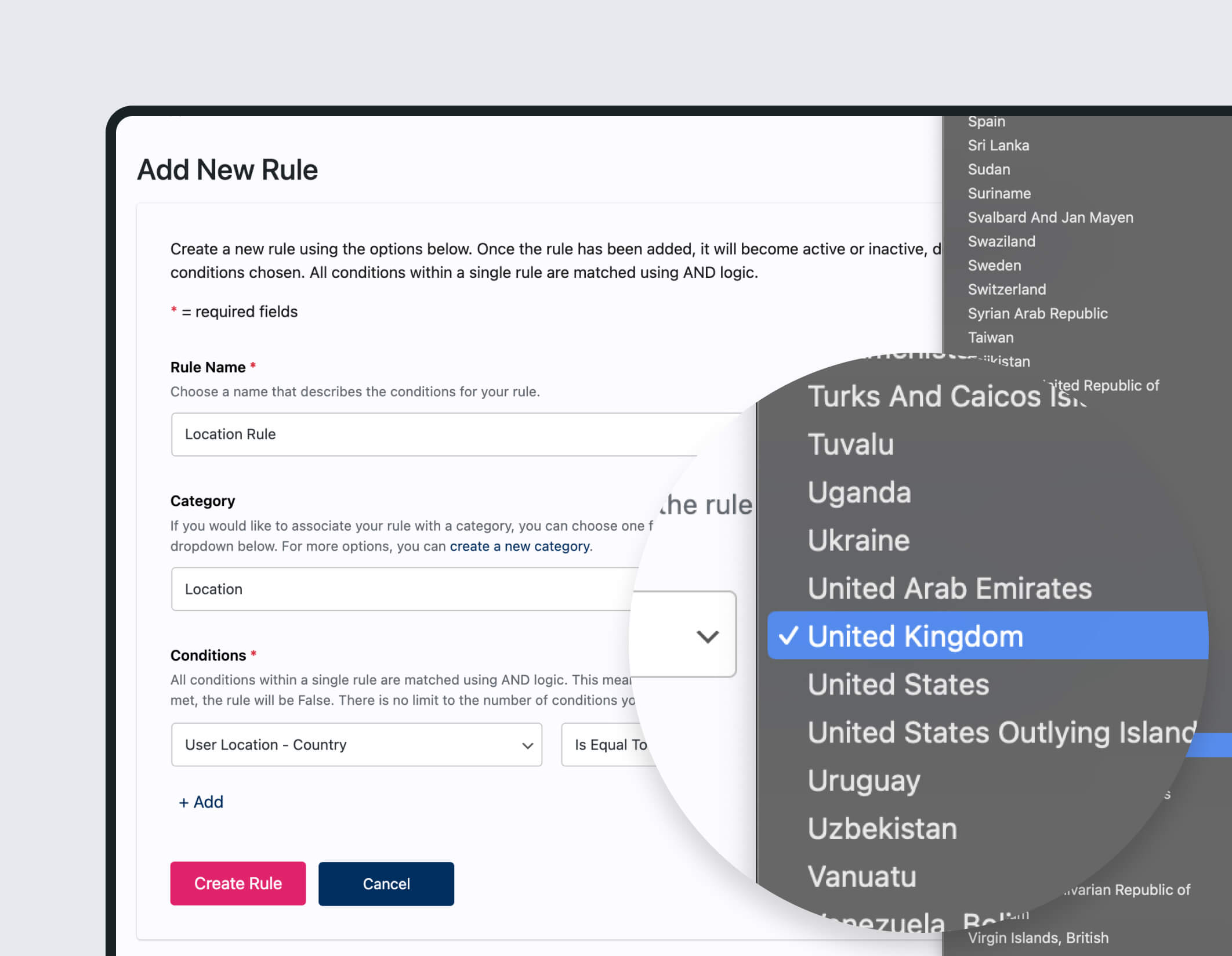Image resolution: width=1232 pixels, height=956 pixels.
Task: Open the User Location - Country condition dropdown
Action: [356, 745]
